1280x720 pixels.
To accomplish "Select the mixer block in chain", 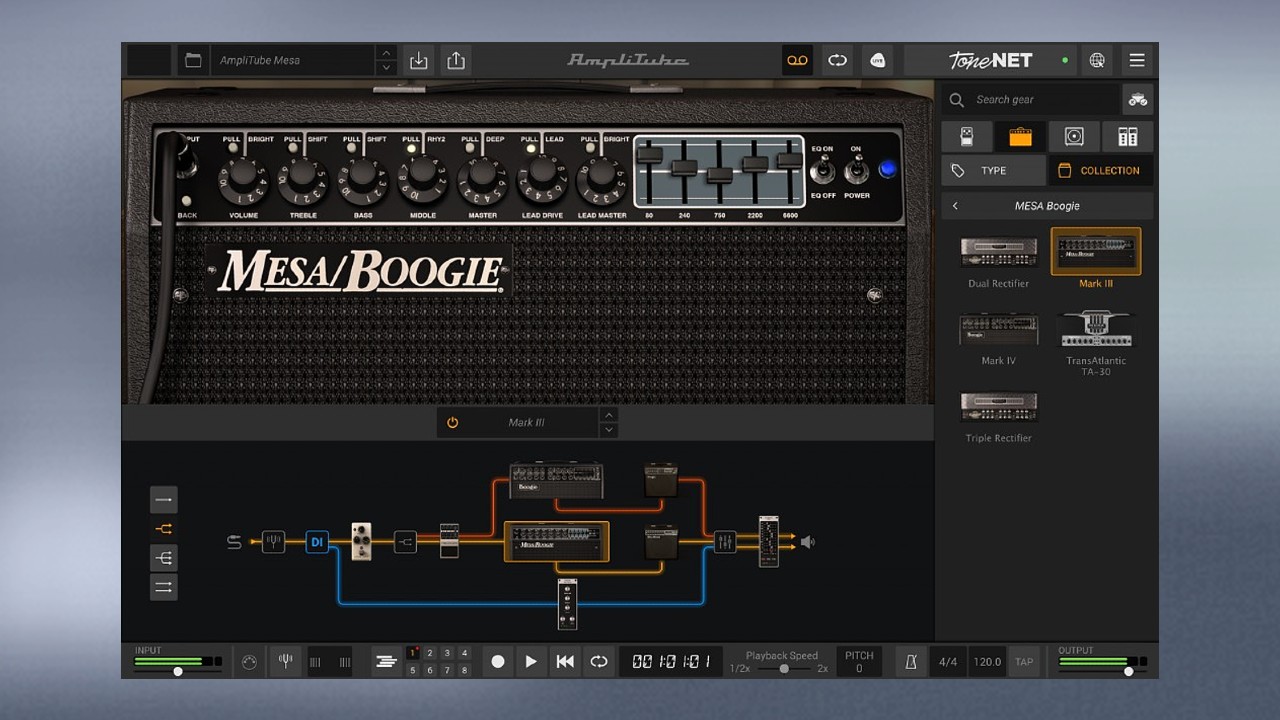I will pyautogui.click(x=725, y=542).
